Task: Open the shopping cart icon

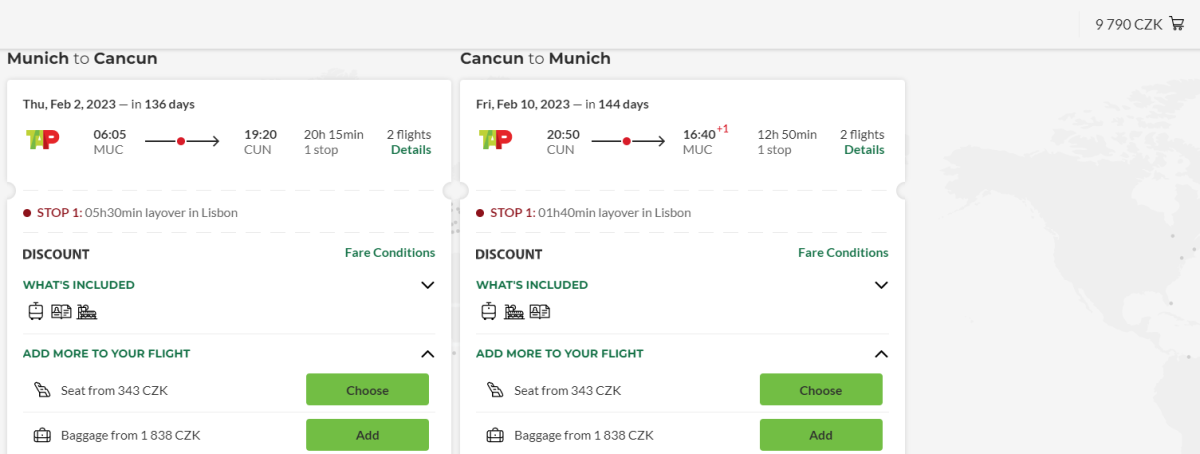Action: (1176, 24)
